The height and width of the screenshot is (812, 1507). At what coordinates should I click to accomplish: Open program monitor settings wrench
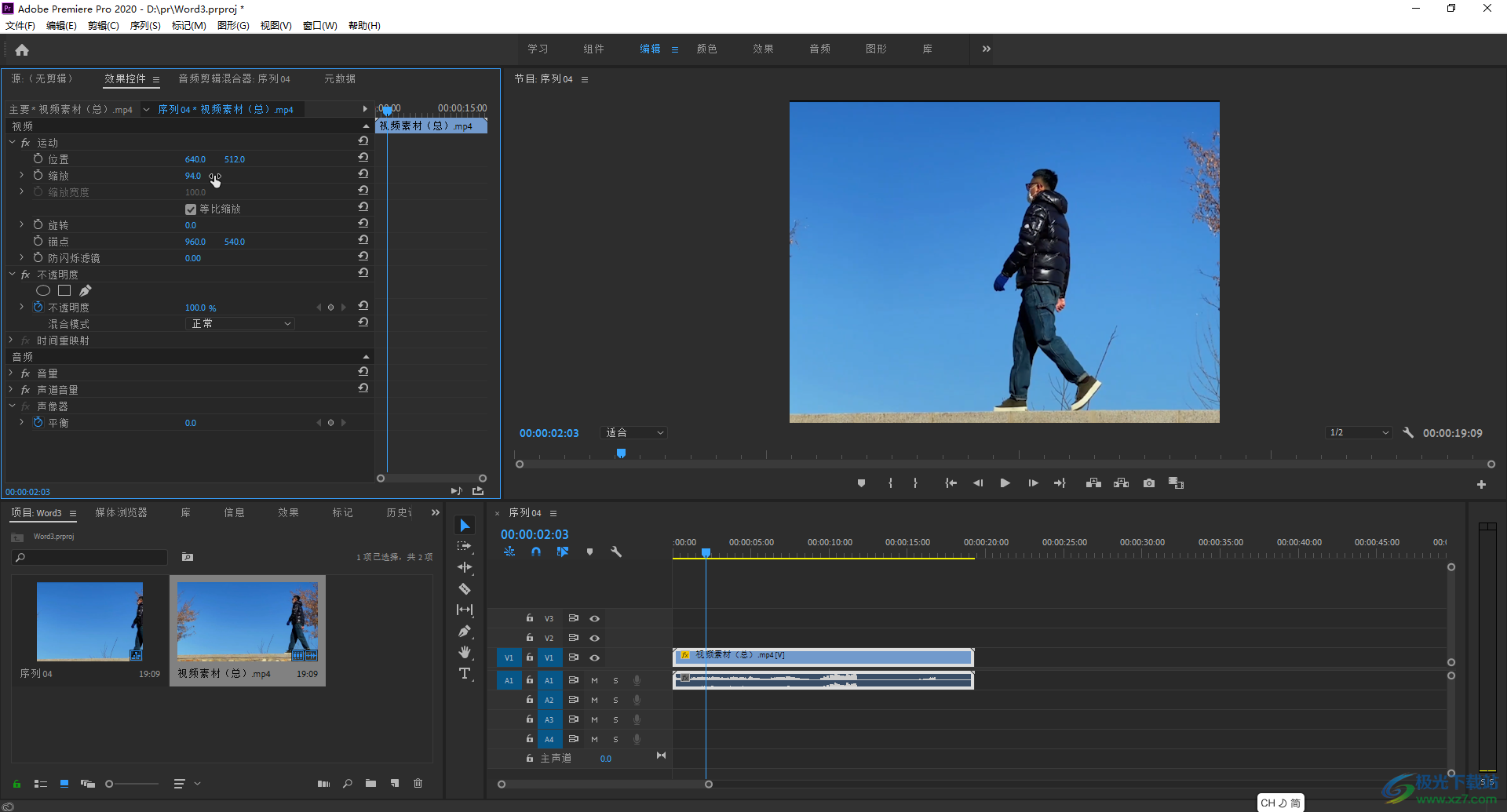(x=1408, y=432)
